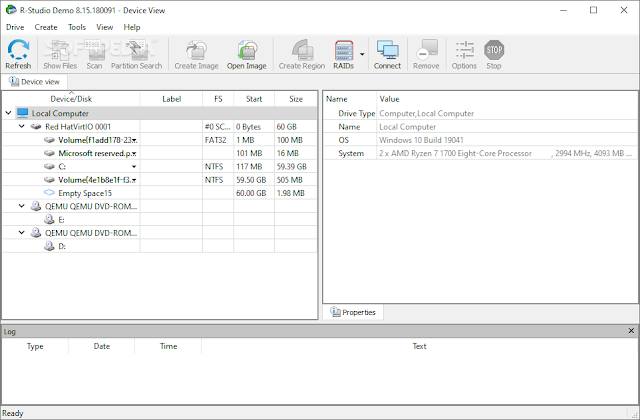Click the Show Files toolbar icon

pos(60,54)
